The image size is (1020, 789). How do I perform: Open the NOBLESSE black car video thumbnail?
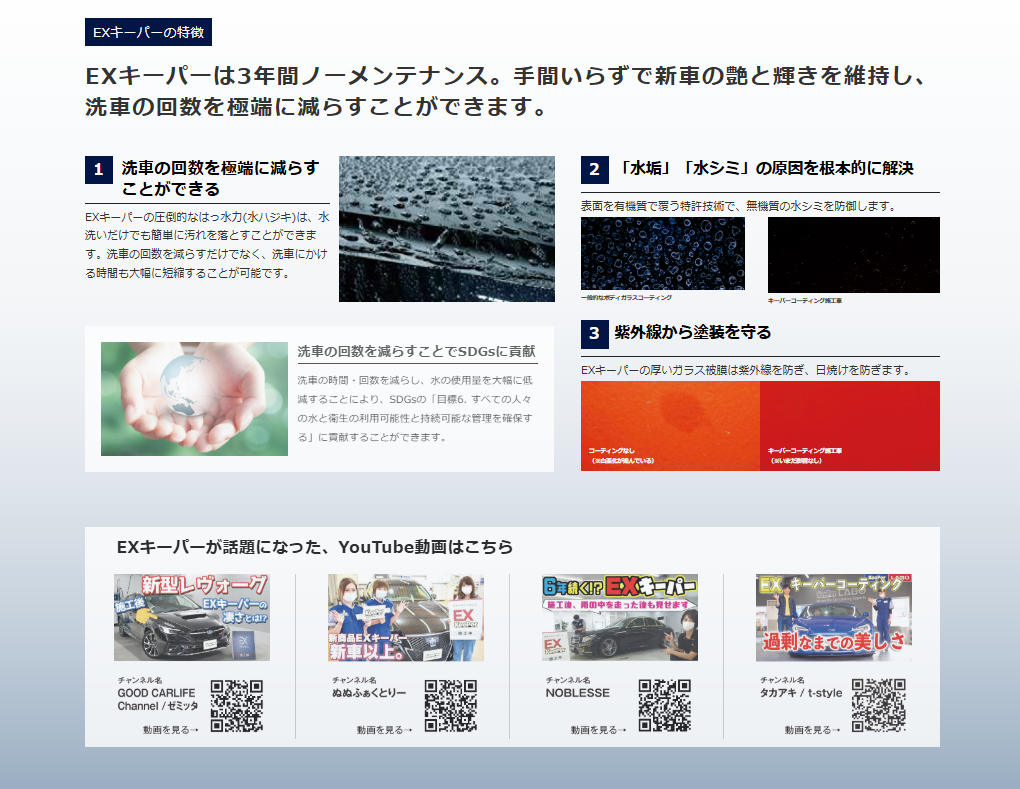(x=620, y=617)
